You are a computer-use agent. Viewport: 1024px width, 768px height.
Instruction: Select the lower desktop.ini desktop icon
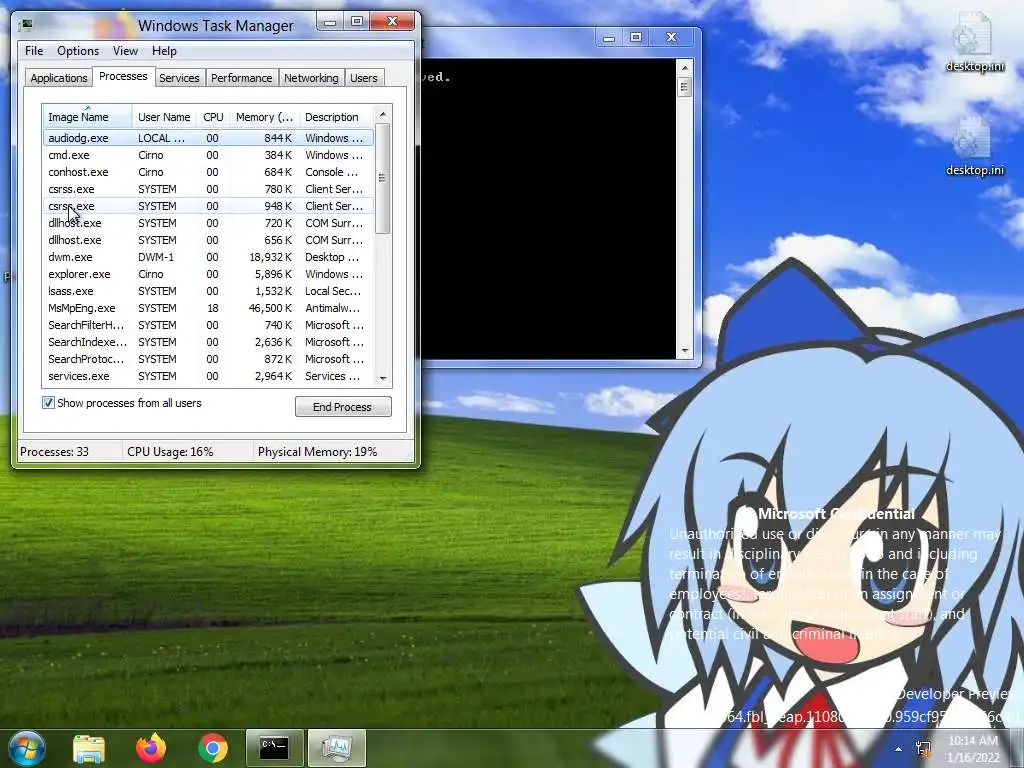click(x=974, y=148)
